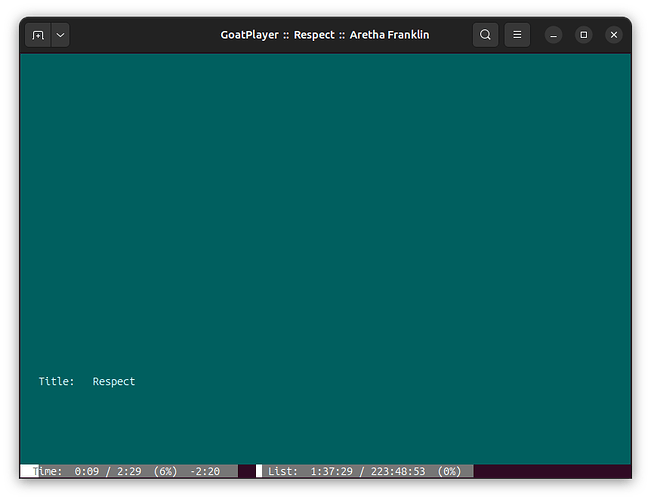Click the Title label text
Viewport: 651px width, 500px height.
(x=56, y=381)
